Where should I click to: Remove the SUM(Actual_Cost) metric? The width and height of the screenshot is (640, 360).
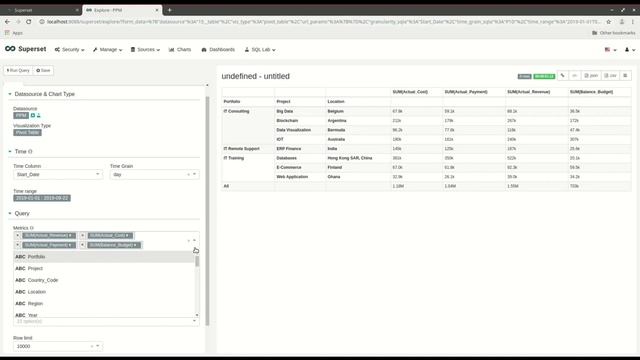(x=83, y=236)
